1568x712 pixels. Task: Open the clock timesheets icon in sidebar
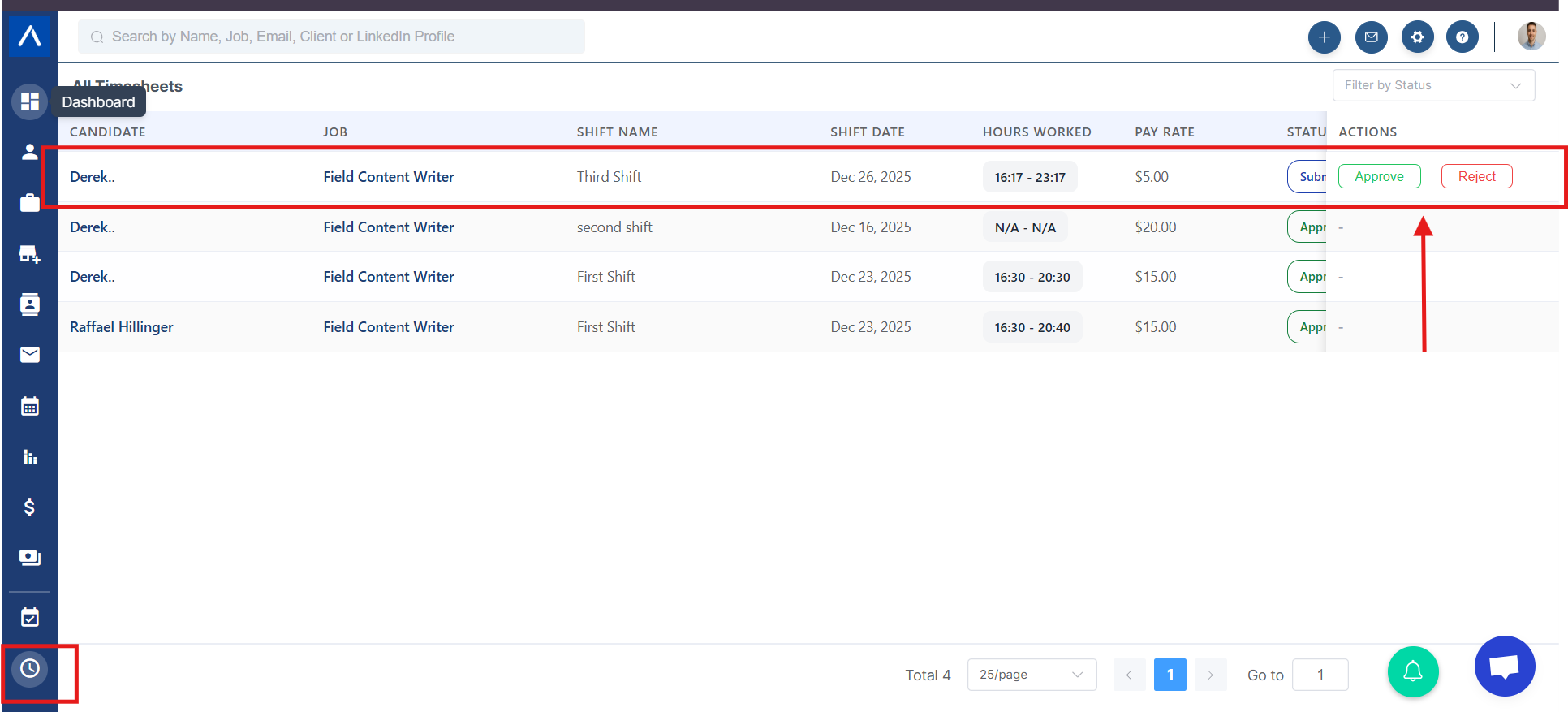30,668
